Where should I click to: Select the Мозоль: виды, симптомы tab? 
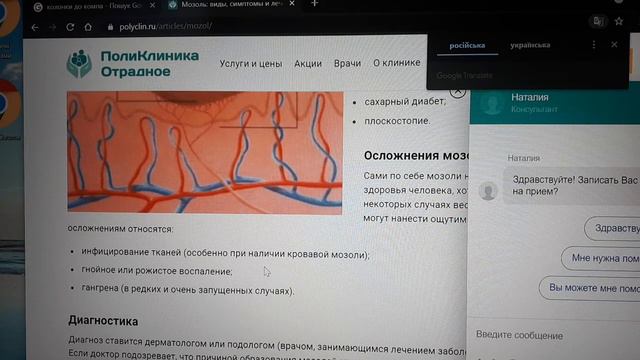[231, 4]
